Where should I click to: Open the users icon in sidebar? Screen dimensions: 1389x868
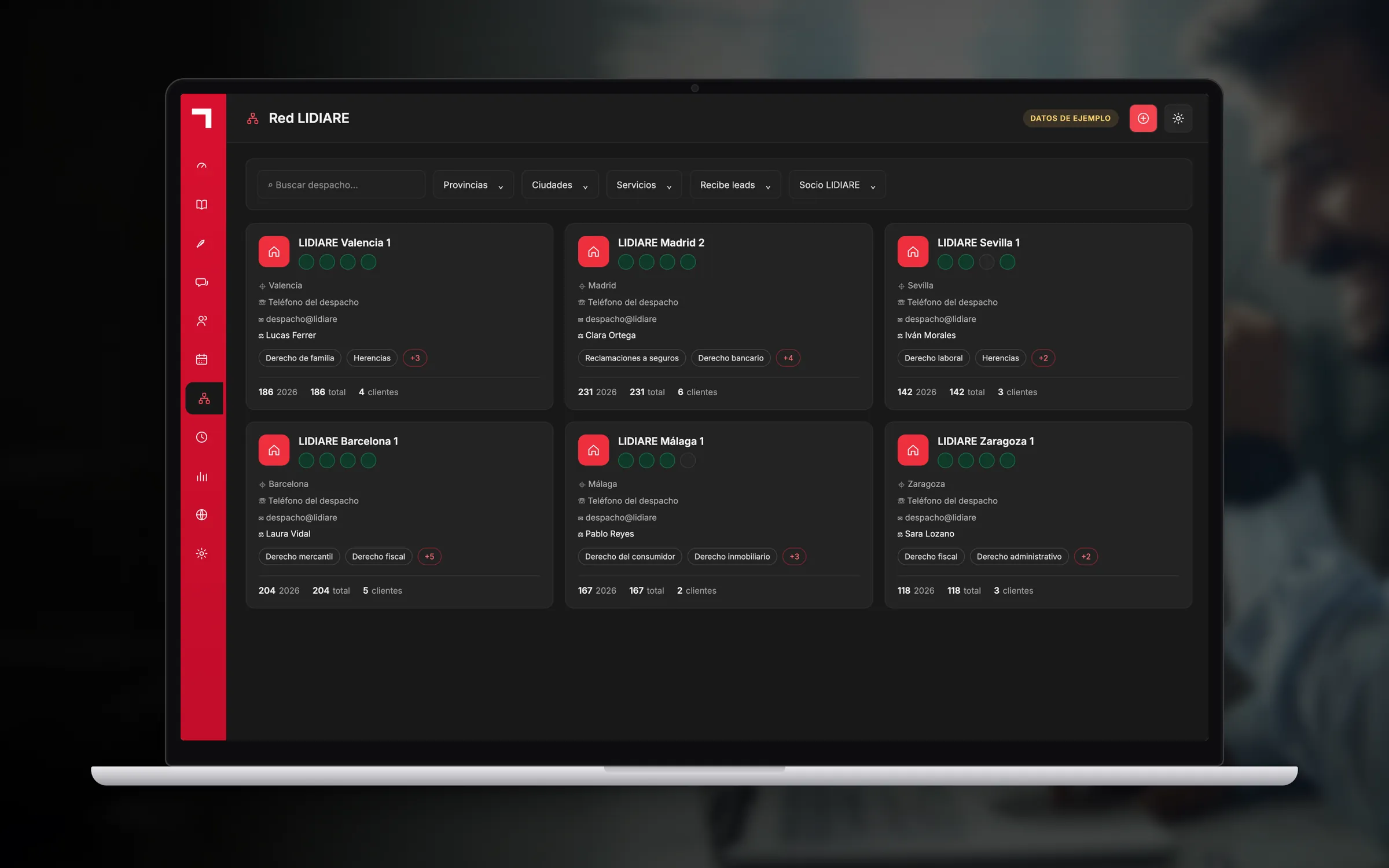pyautogui.click(x=201, y=321)
